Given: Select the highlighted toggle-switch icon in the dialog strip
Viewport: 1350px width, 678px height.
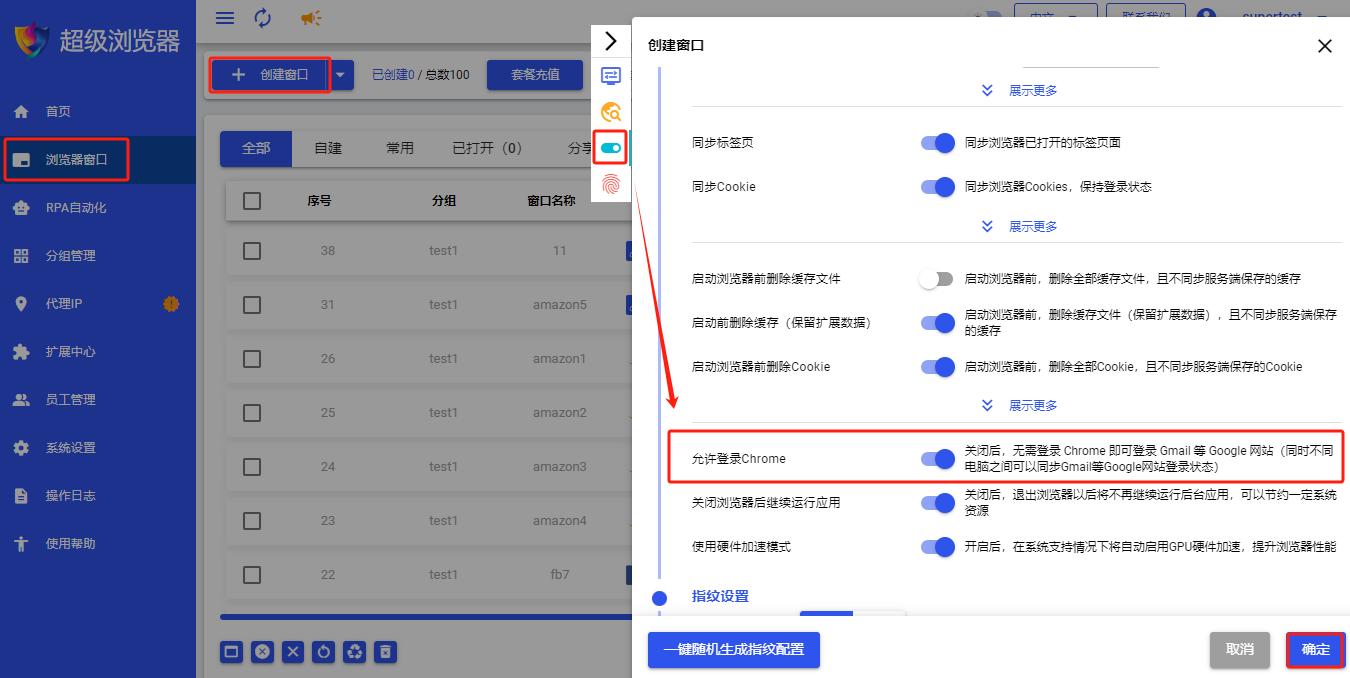Looking at the screenshot, I should (612, 147).
